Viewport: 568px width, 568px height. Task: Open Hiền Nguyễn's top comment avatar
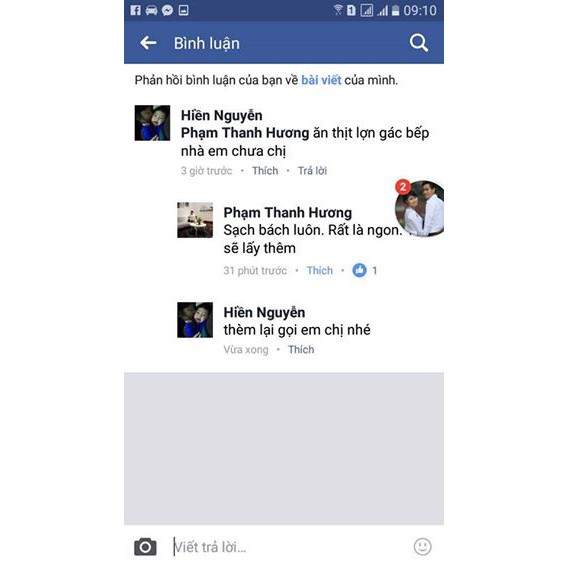(152, 123)
